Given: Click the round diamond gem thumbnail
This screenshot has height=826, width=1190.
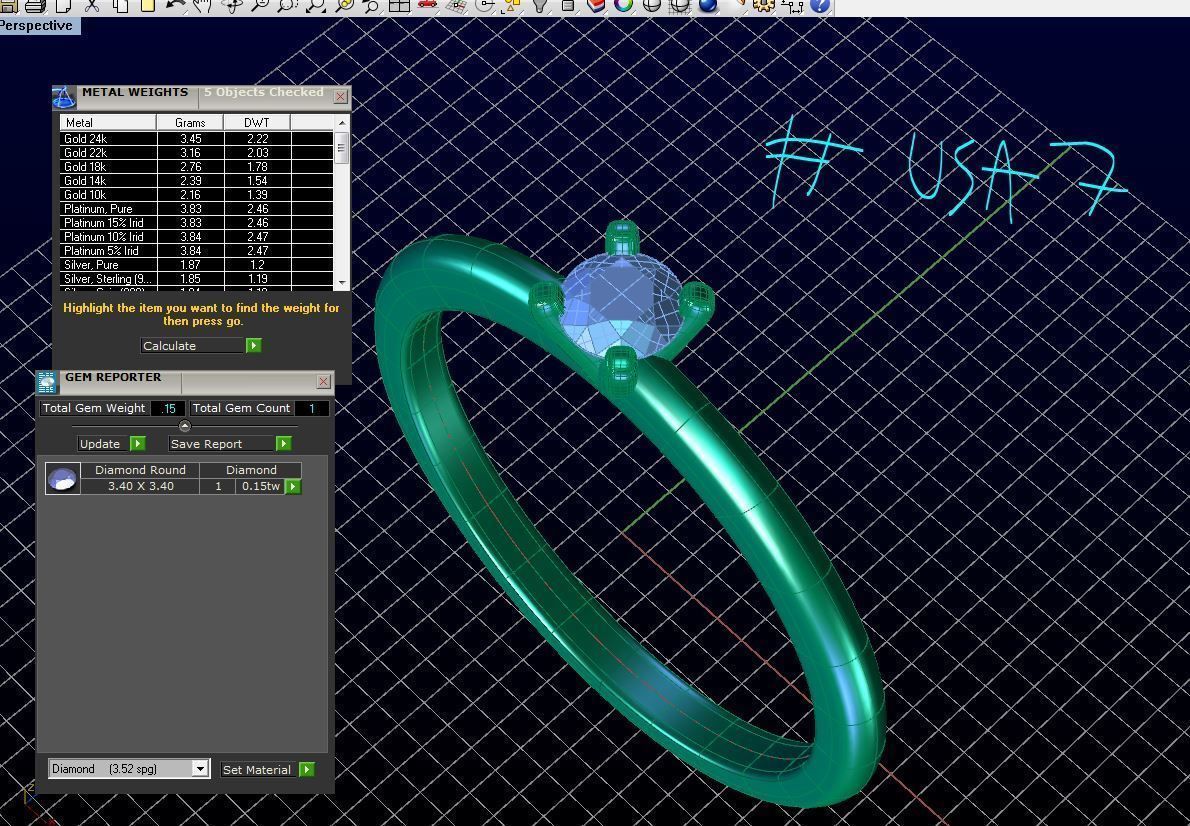Looking at the screenshot, I should coord(62,478).
